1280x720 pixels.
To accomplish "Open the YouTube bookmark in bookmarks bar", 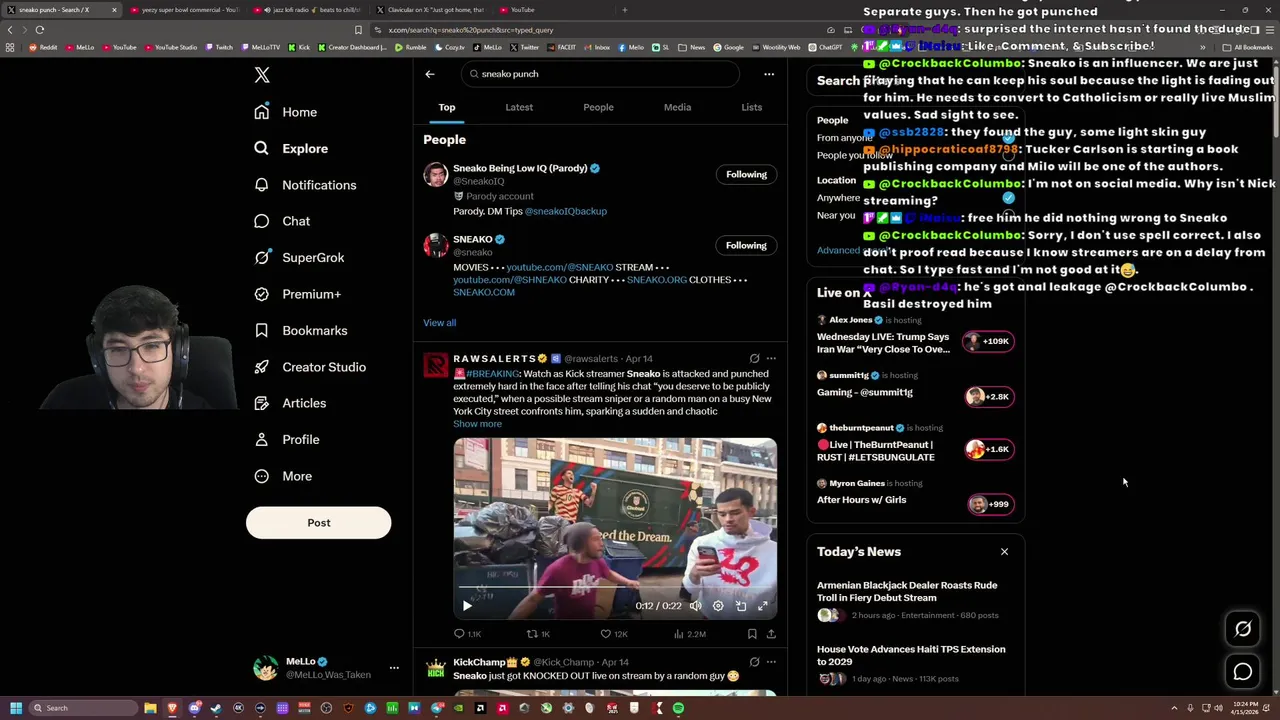I will tap(119, 47).
